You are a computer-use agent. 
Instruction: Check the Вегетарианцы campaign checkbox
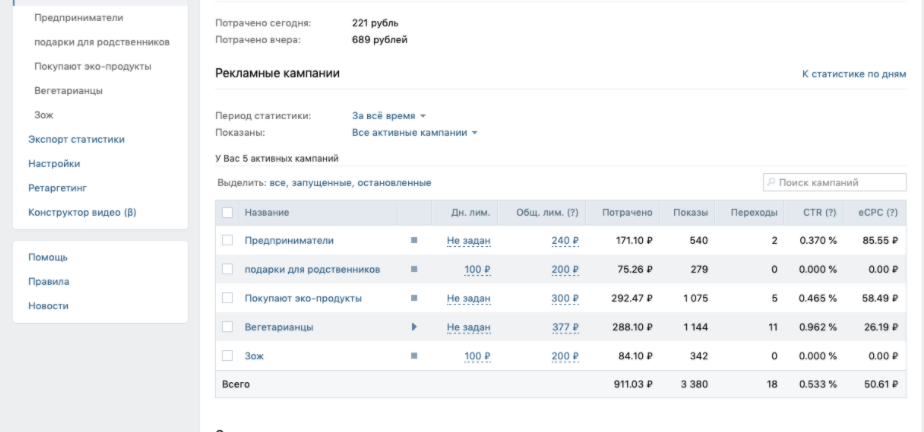coord(227,327)
